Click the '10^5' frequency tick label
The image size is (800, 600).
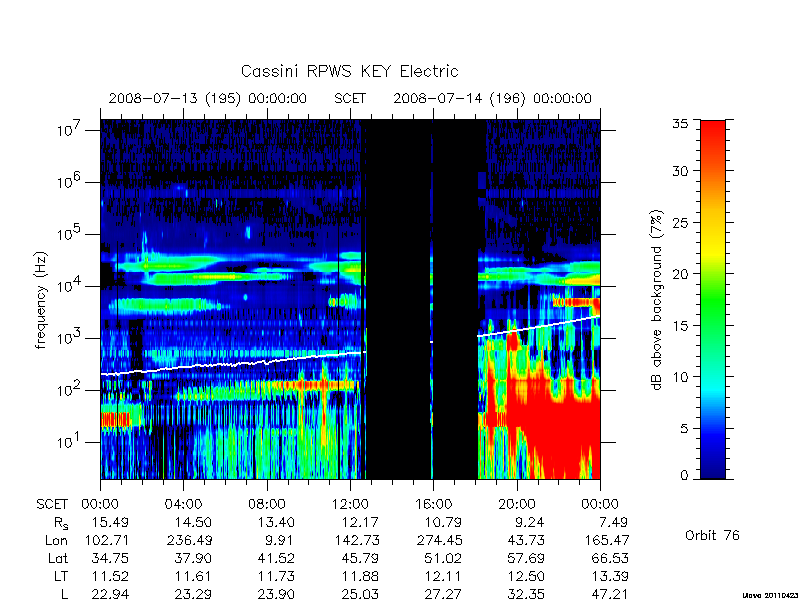(70, 233)
